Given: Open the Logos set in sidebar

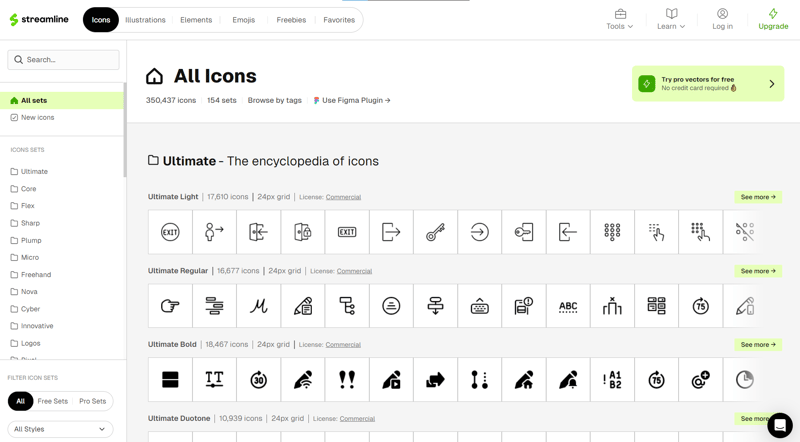Looking at the screenshot, I should (x=26, y=343).
